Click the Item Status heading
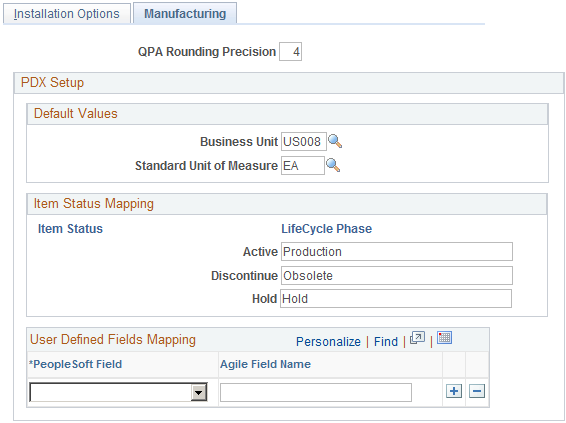The image size is (566, 423). 70,229
